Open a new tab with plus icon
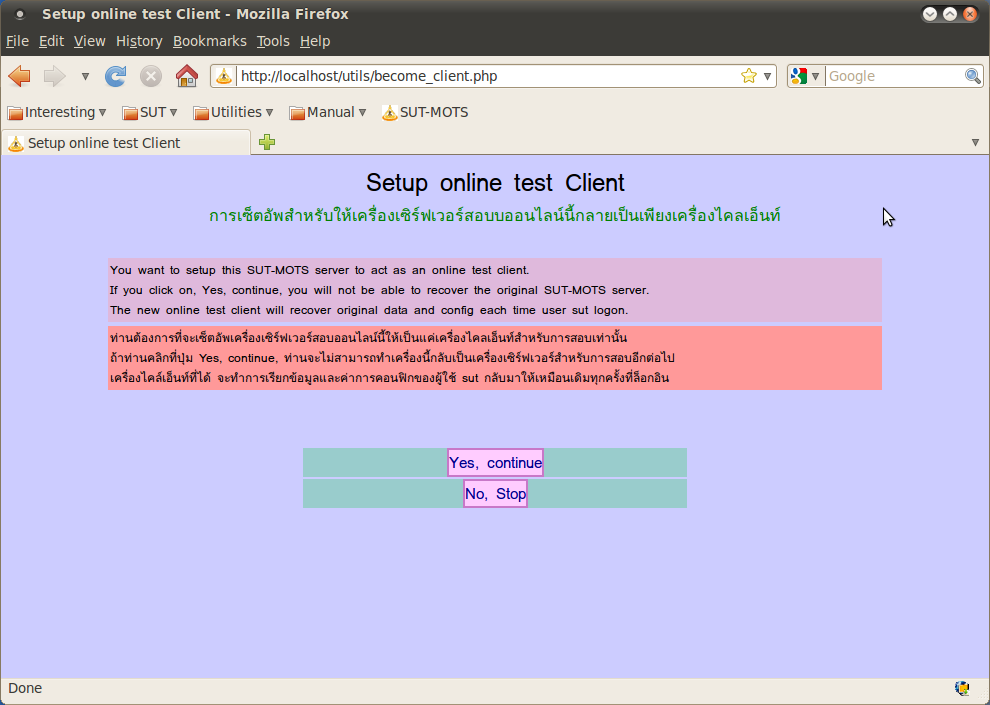 (267, 142)
